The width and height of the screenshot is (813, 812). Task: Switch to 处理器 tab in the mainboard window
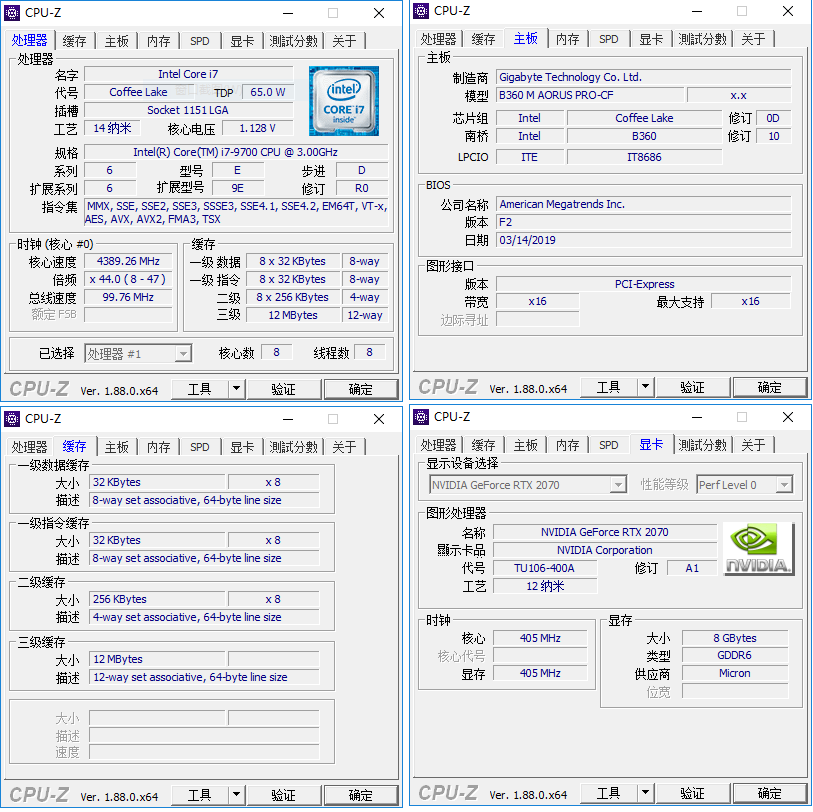click(x=438, y=39)
